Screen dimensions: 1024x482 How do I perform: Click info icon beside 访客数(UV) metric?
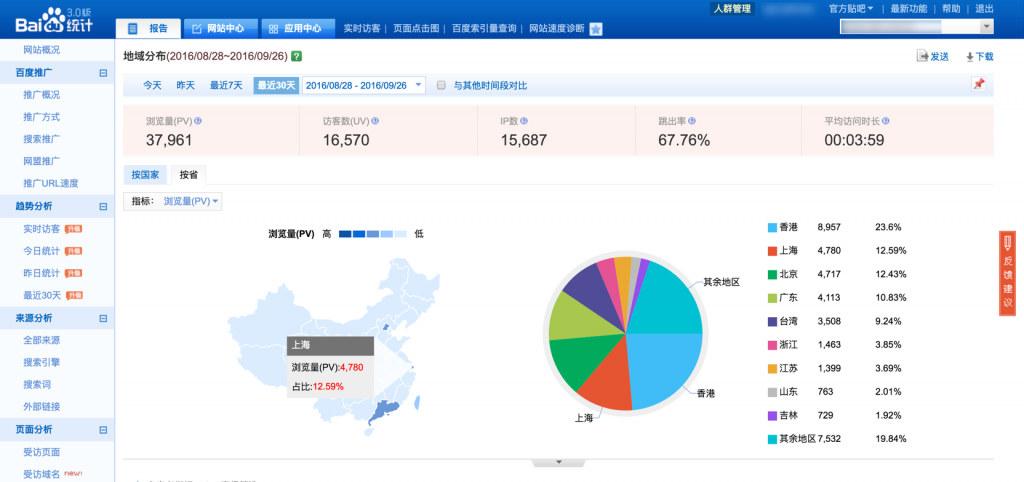(376, 121)
